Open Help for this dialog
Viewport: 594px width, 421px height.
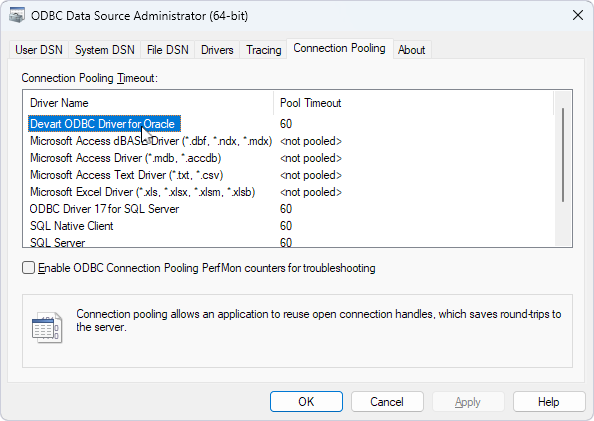[549, 401]
